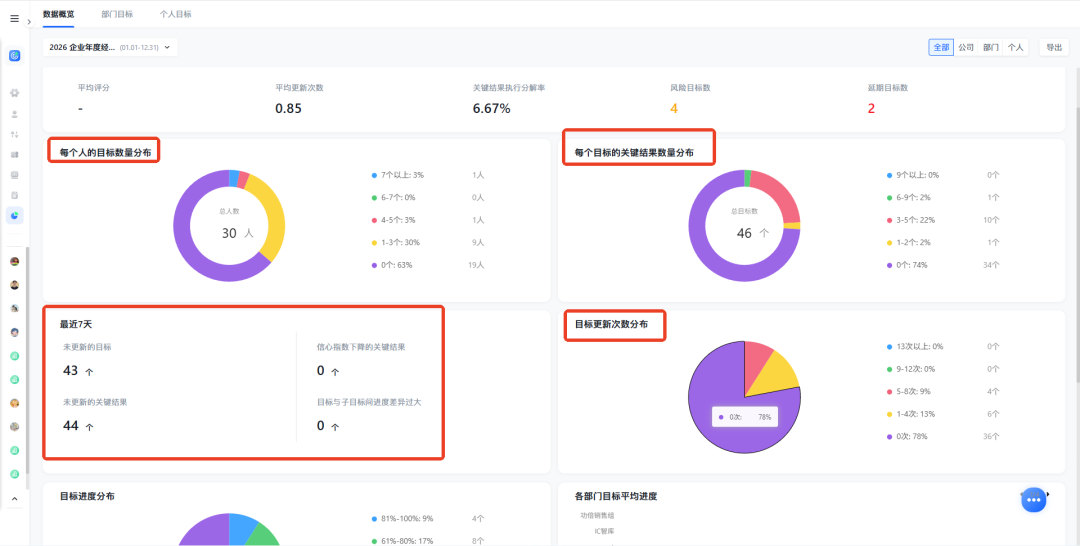Open the gear settings icon in sidebar
The image size is (1080, 546).
tap(14, 93)
